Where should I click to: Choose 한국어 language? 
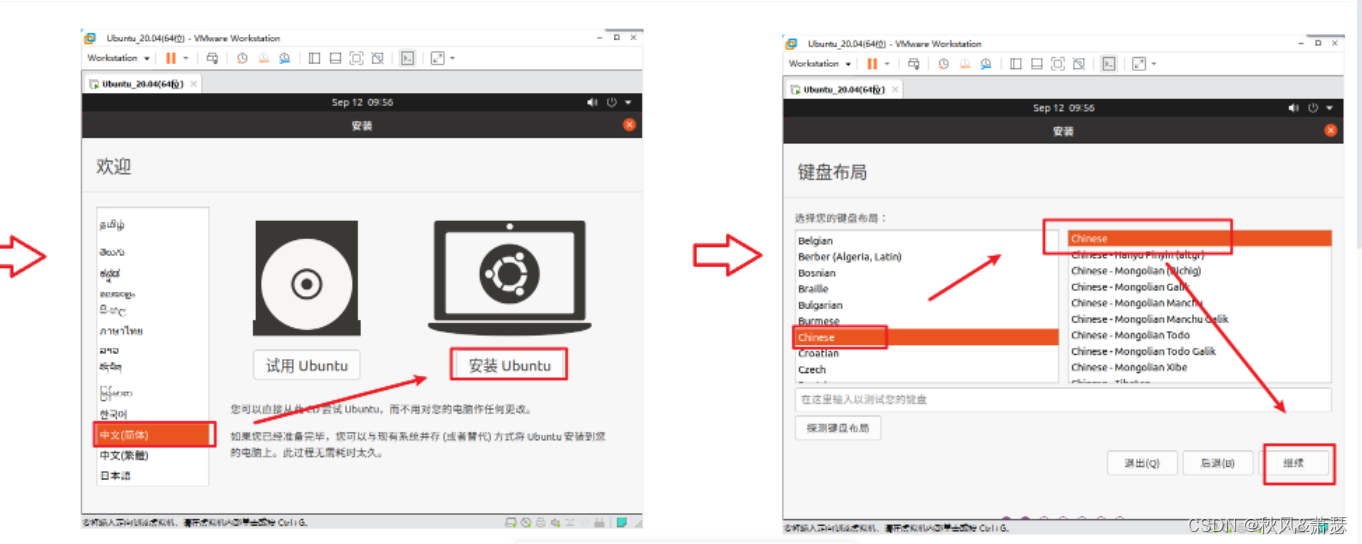coord(113,414)
